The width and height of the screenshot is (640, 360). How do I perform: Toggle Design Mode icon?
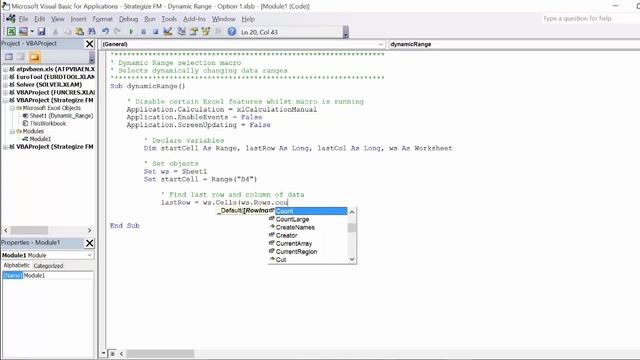pyautogui.click(x=168, y=31)
